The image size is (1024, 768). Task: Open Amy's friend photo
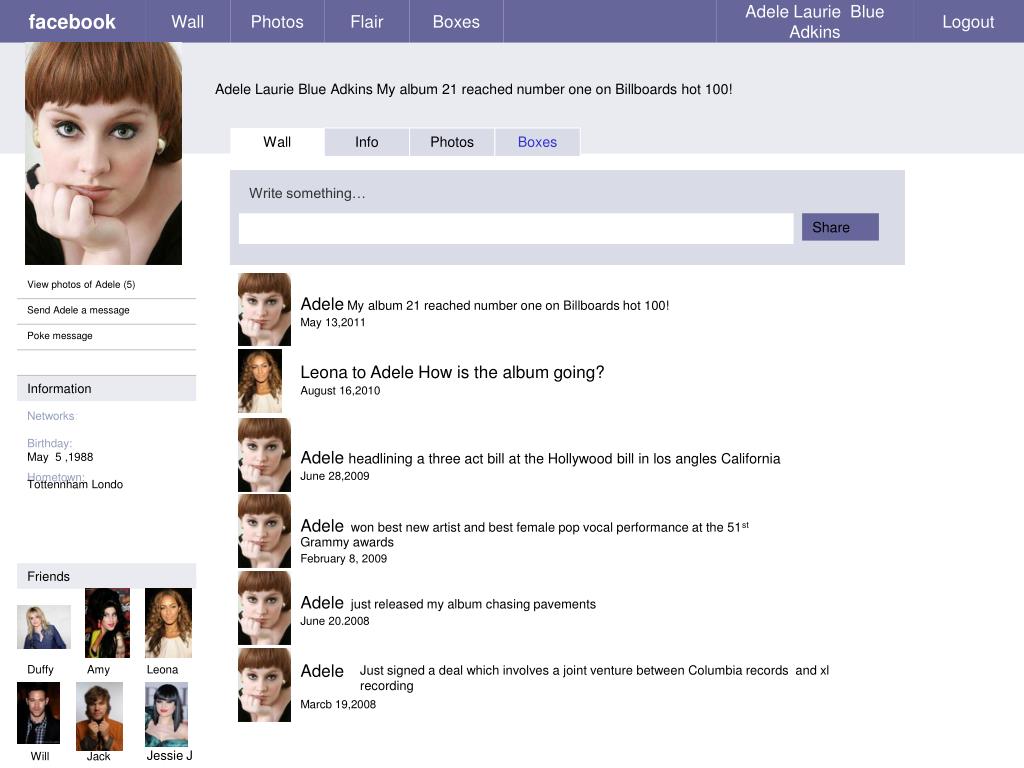107,623
